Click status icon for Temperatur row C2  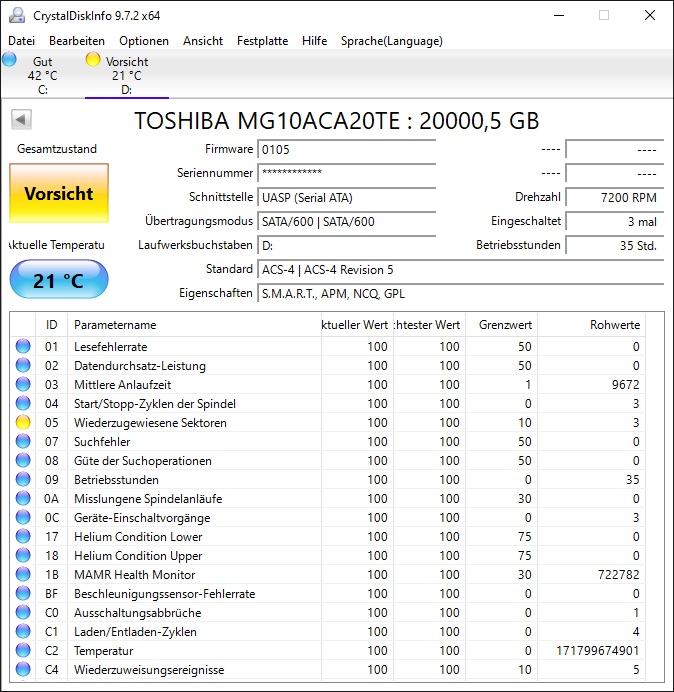click(23, 650)
